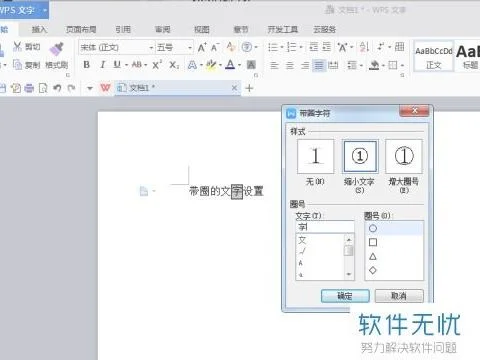Expand bulleted list dropdown arrow
This screenshot has height=360, width=480.
tap(282, 47)
